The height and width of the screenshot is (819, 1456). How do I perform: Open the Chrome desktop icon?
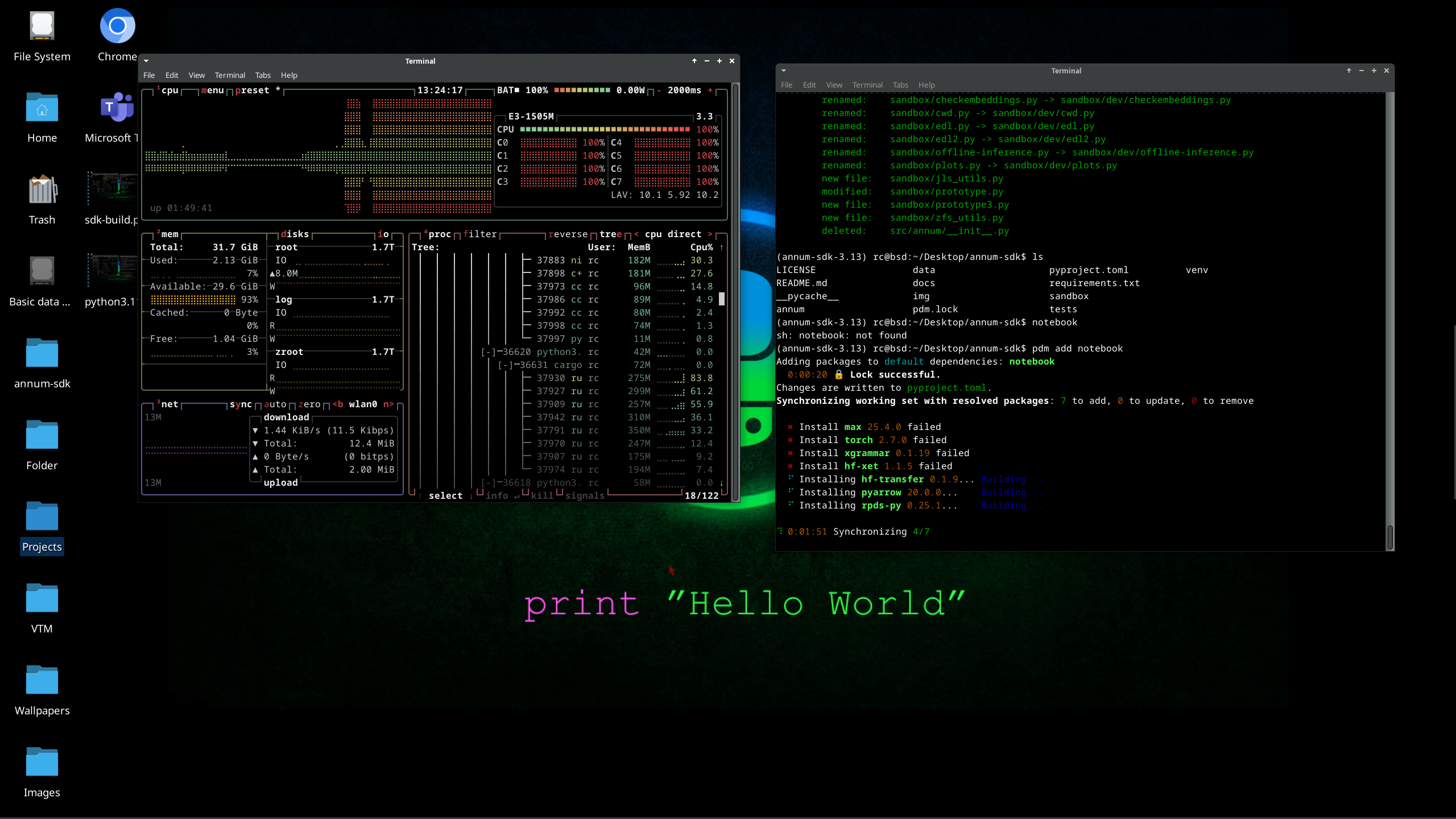[x=117, y=26]
